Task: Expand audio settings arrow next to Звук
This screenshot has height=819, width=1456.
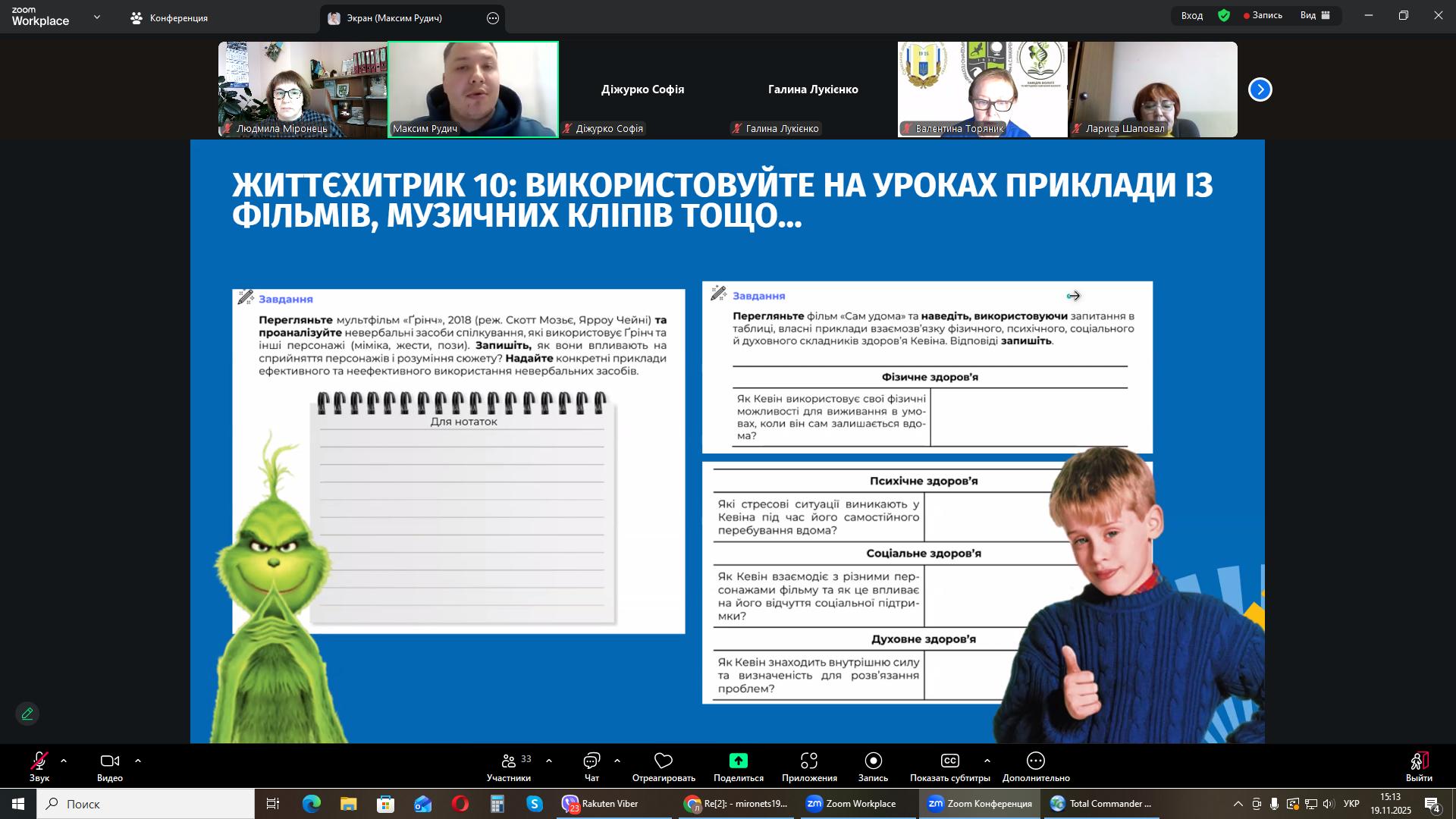Action: tap(64, 761)
